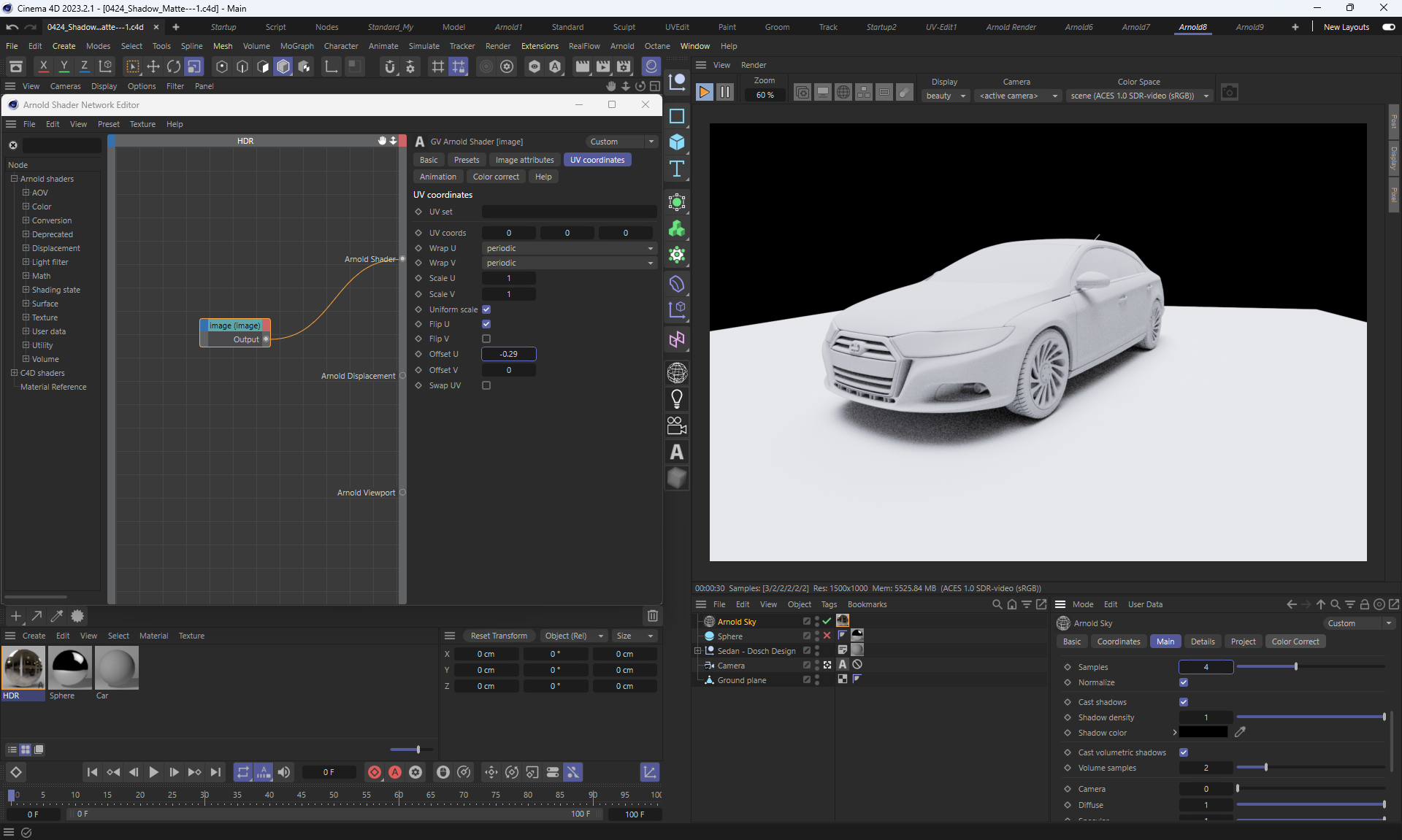
Task: Toggle the Flip V checkbox
Action: 486,339
